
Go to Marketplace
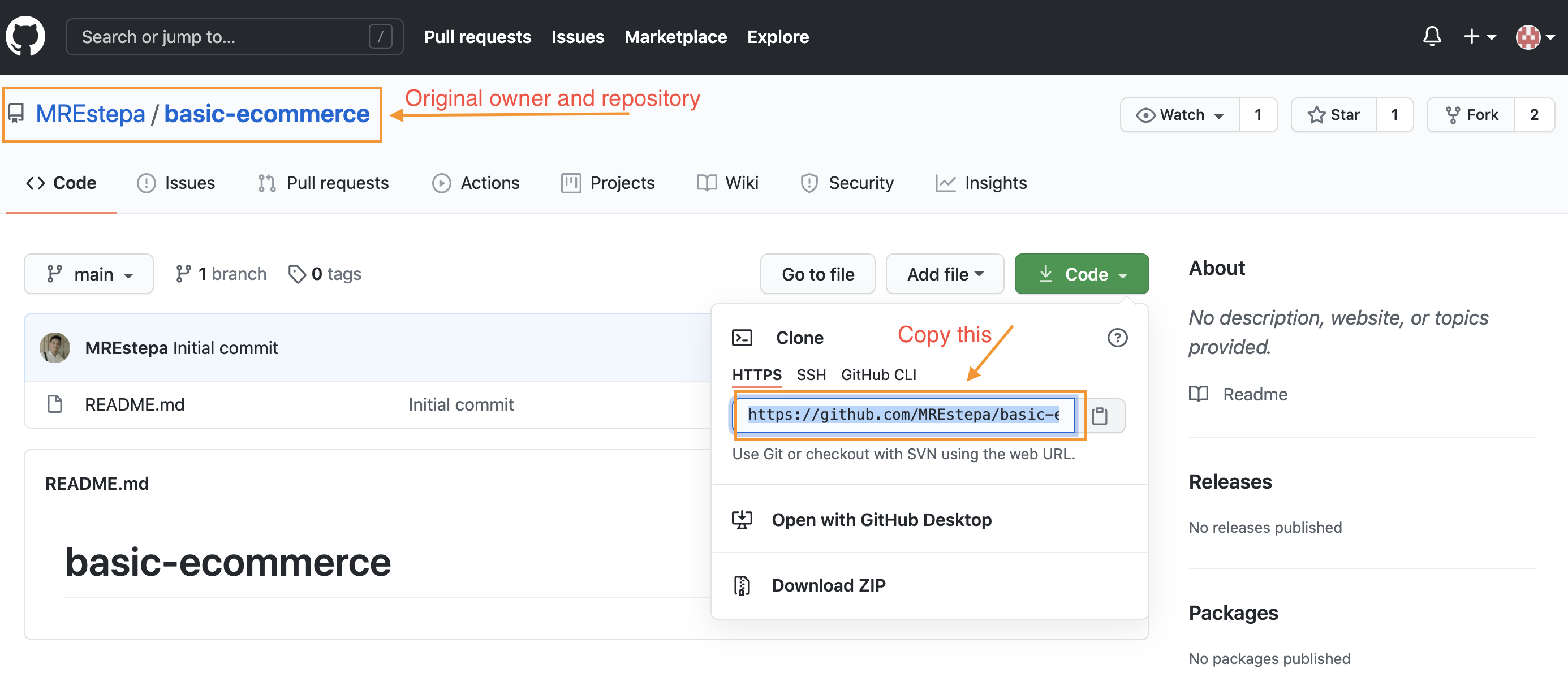(x=675, y=37)
